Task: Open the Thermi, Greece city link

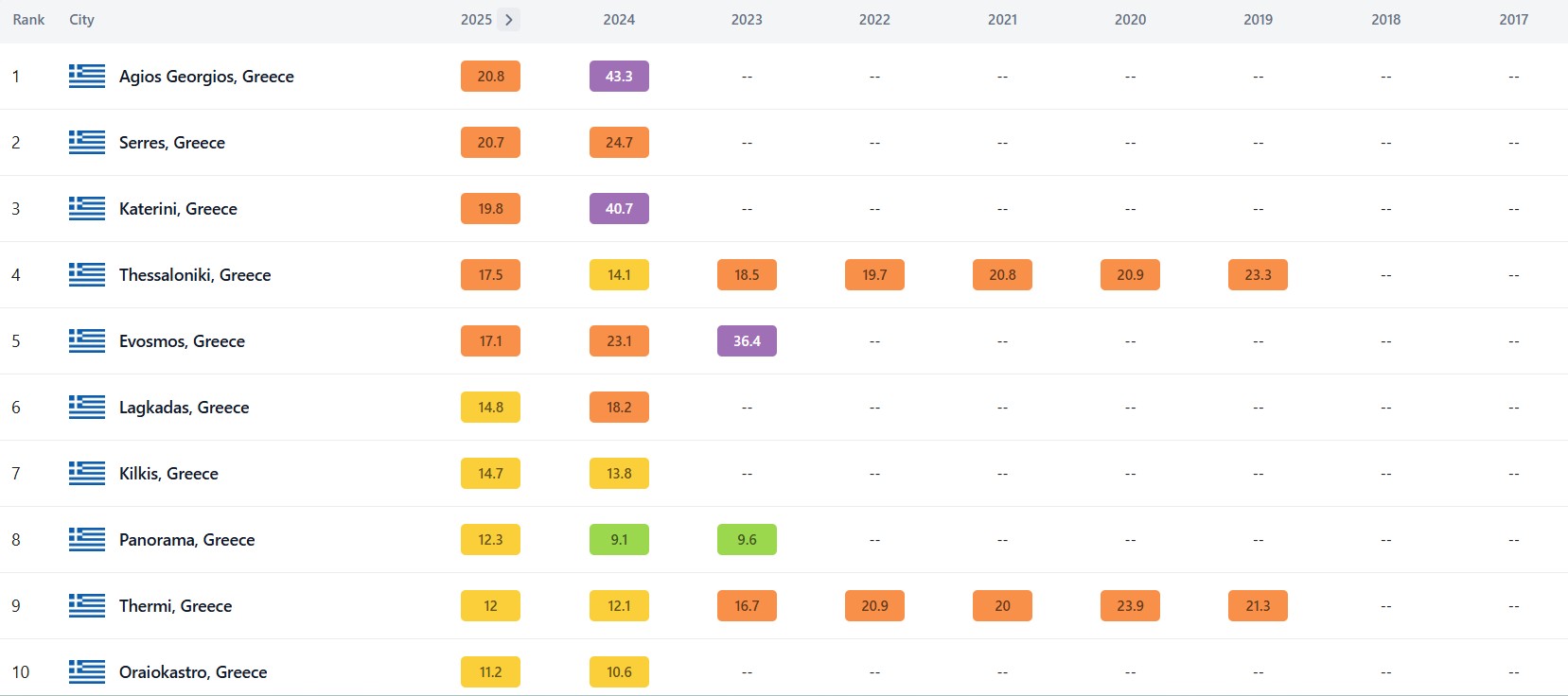Action: (x=175, y=606)
